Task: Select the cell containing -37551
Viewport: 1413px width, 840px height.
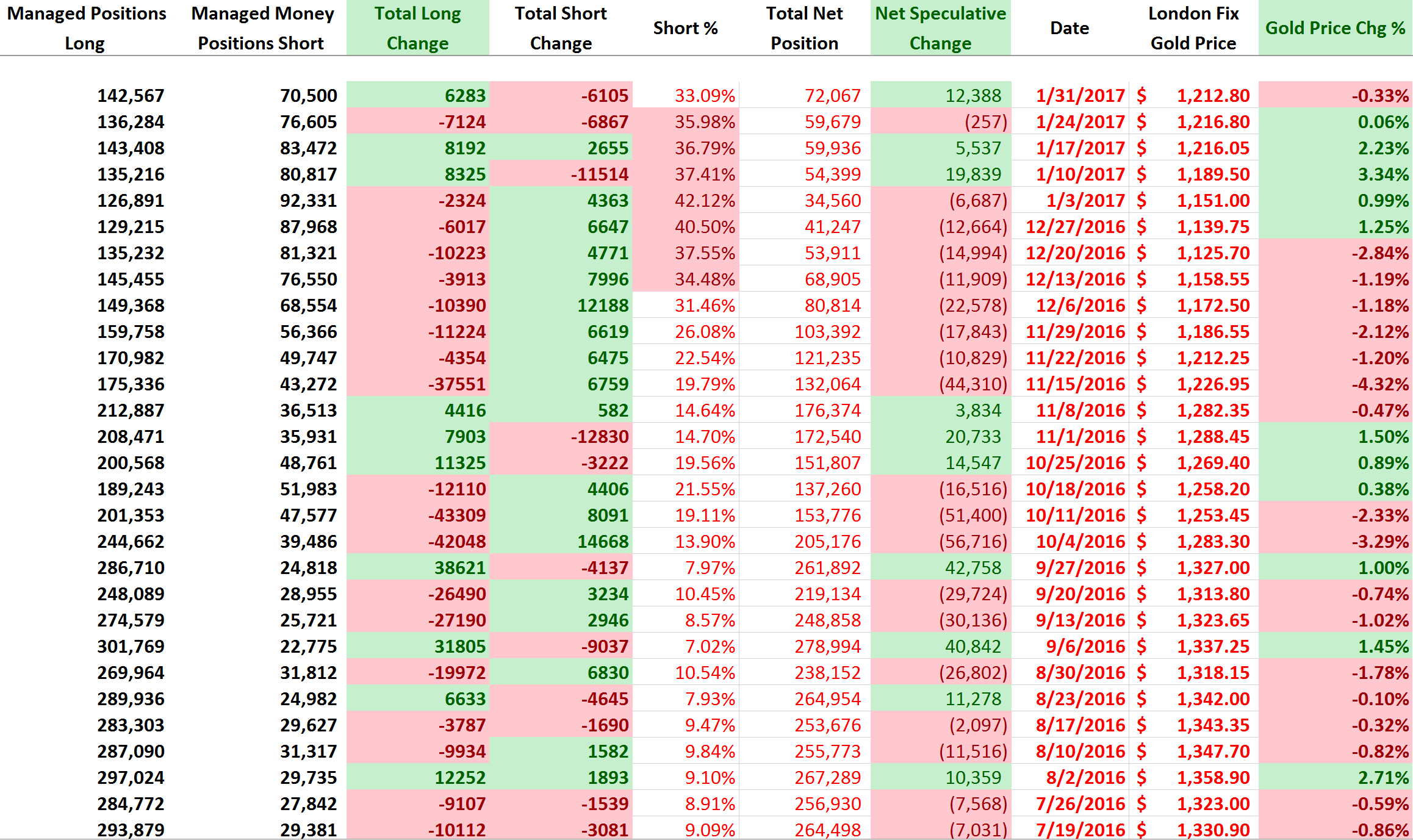Action: [418, 384]
